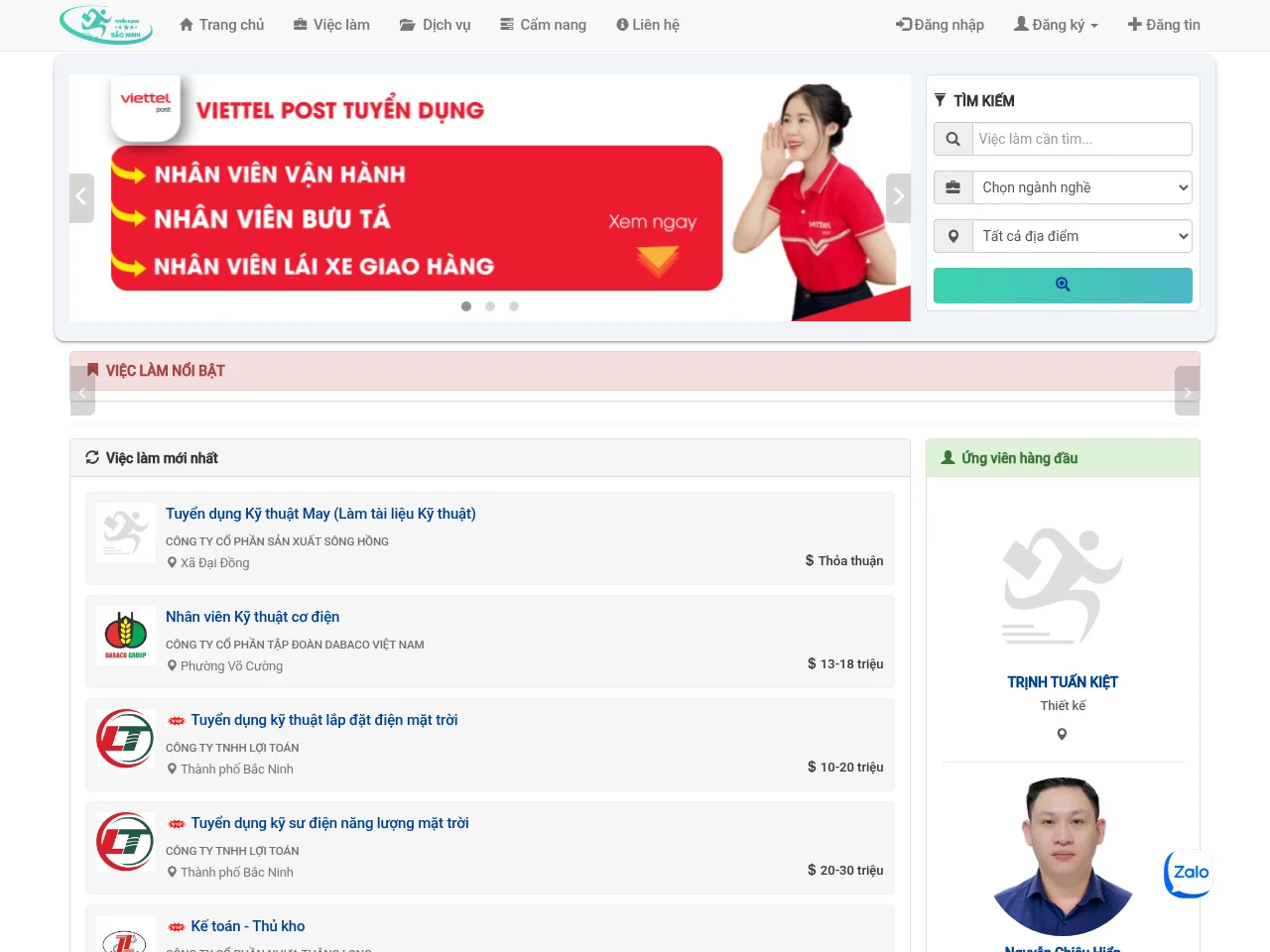
Task: Click the Lợi Toán logo on the 10-20 triệu job
Action: (126, 739)
